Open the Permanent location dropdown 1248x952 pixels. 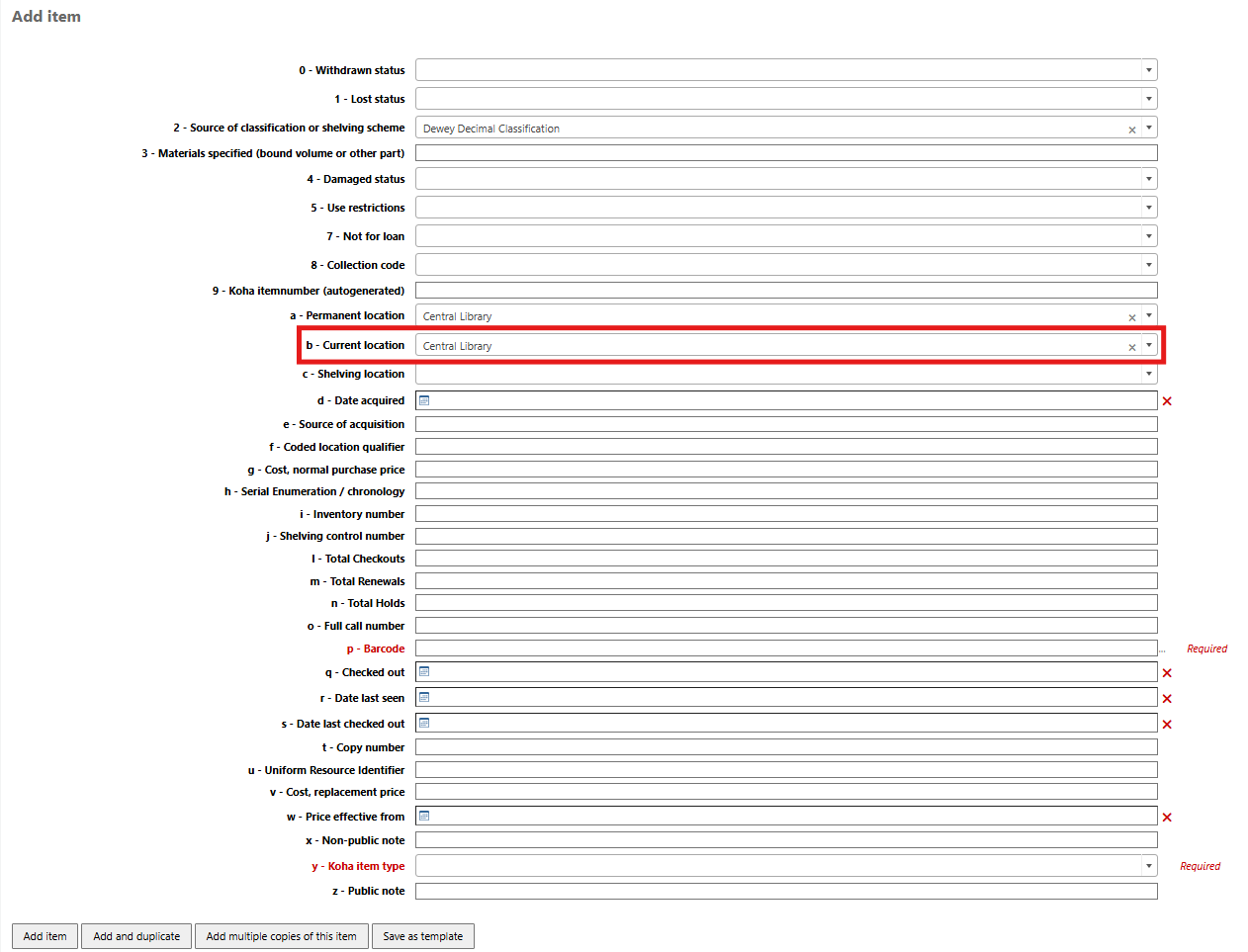coord(1149,315)
